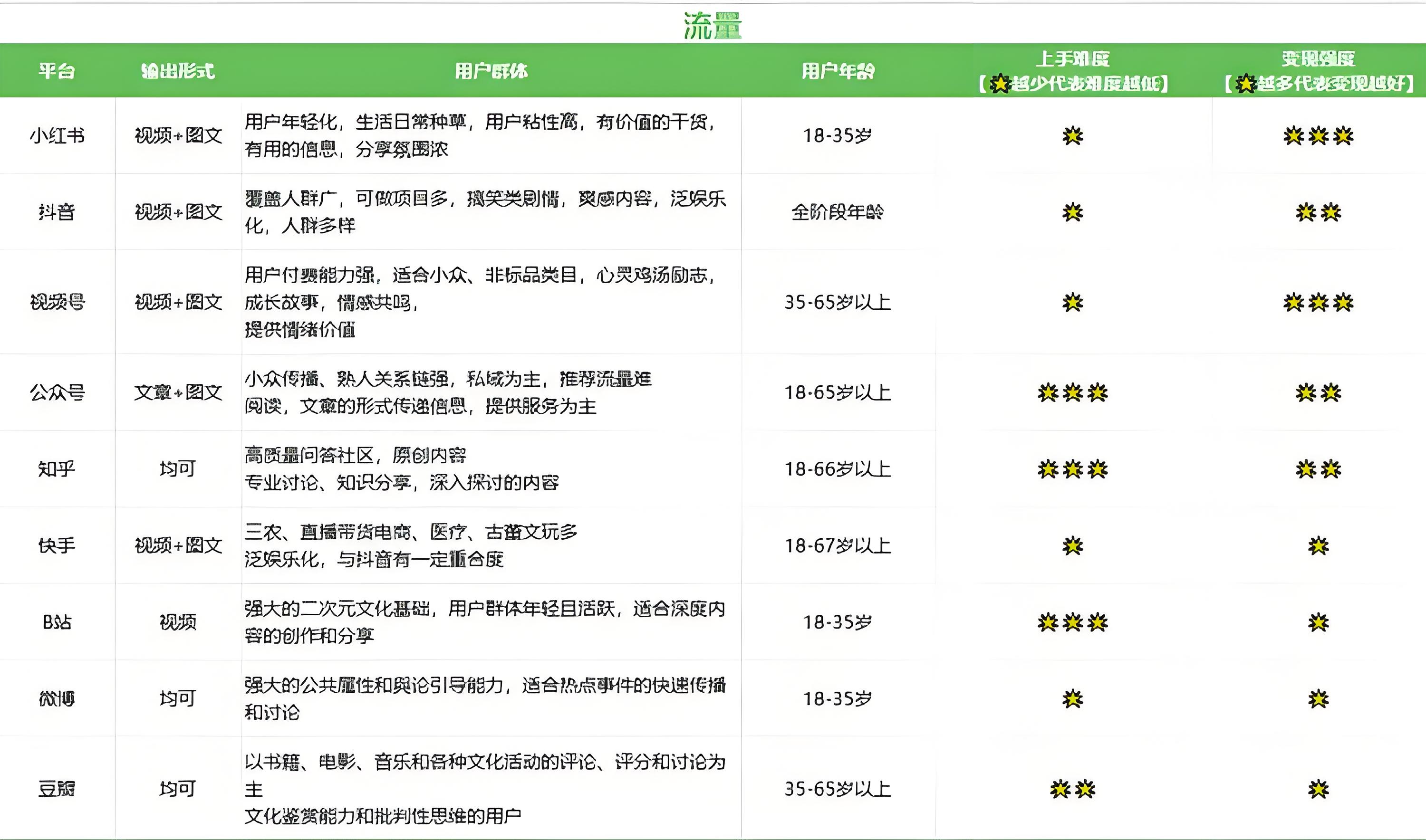Image resolution: width=1426 pixels, height=840 pixels.
Task: Click 均可 in the 知乎 row
Action: 178,468
